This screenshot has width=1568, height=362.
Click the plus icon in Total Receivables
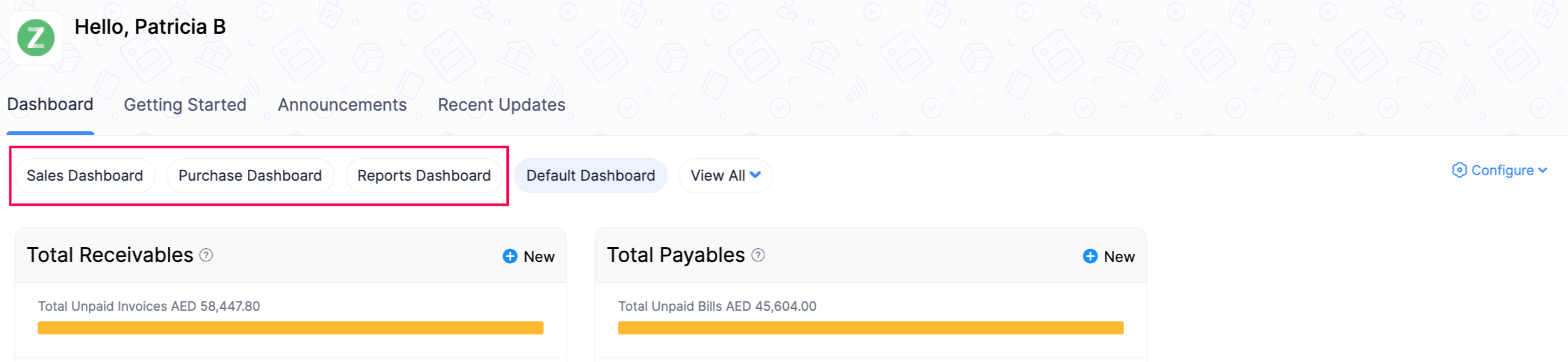pyautogui.click(x=510, y=256)
